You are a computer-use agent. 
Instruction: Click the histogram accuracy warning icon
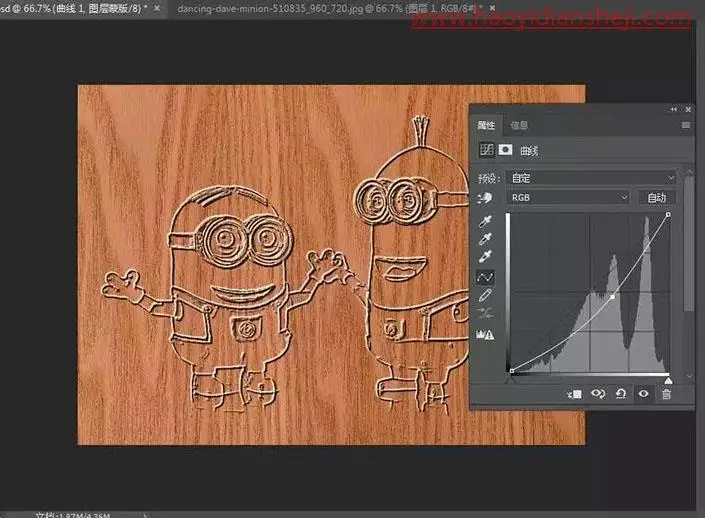point(485,335)
